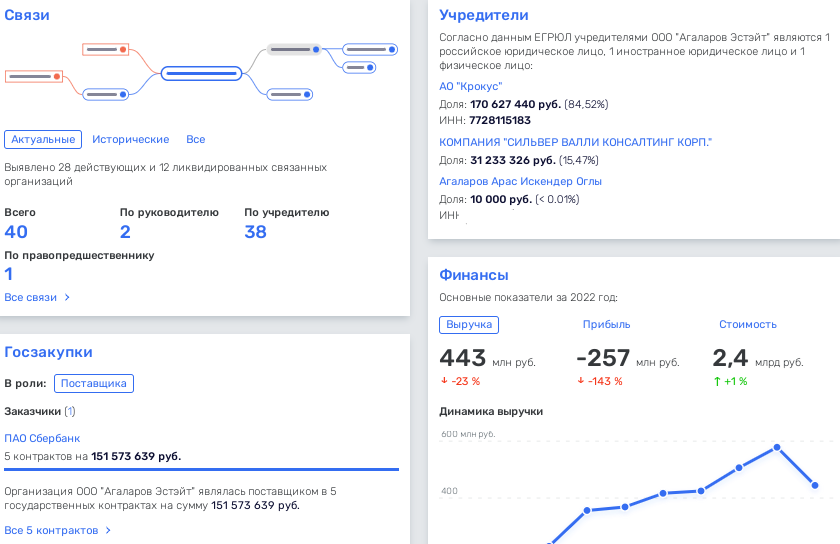Click the last data point on revenue chart
840x544 pixels.
[815, 486]
